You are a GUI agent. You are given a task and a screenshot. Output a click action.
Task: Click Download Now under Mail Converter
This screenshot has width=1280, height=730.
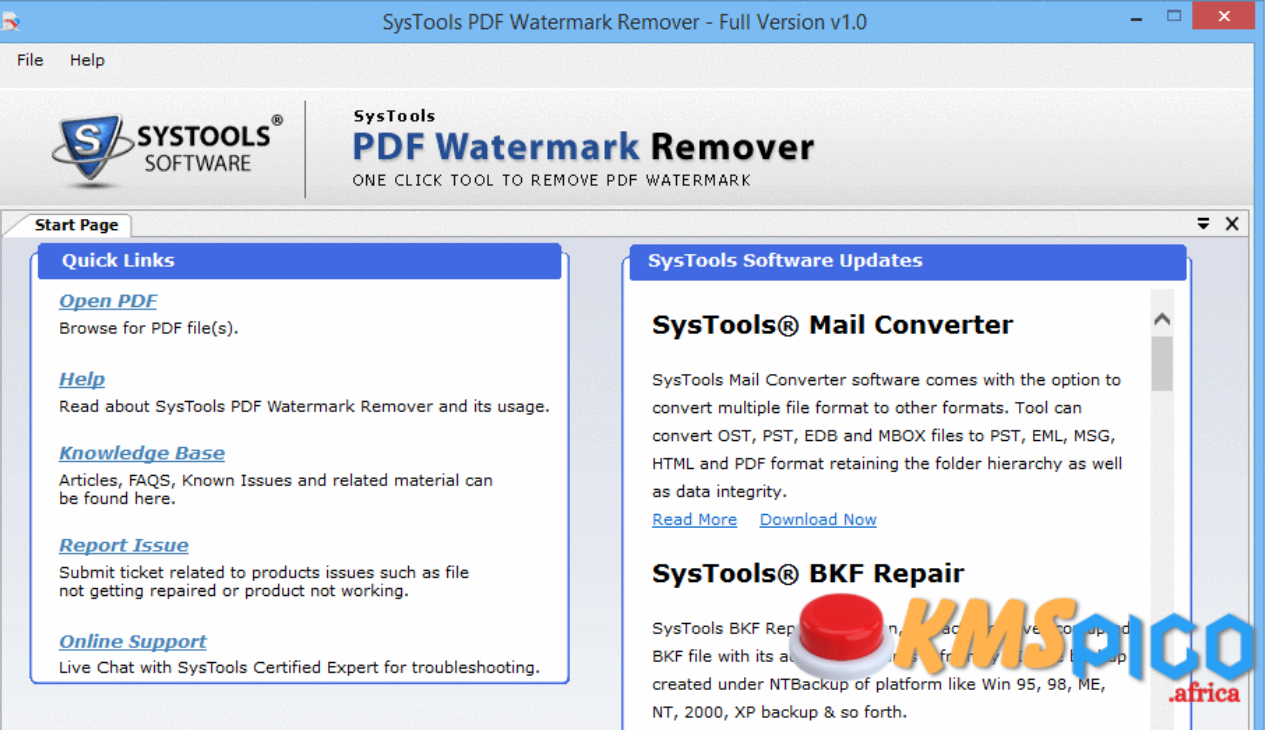pyautogui.click(x=818, y=520)
